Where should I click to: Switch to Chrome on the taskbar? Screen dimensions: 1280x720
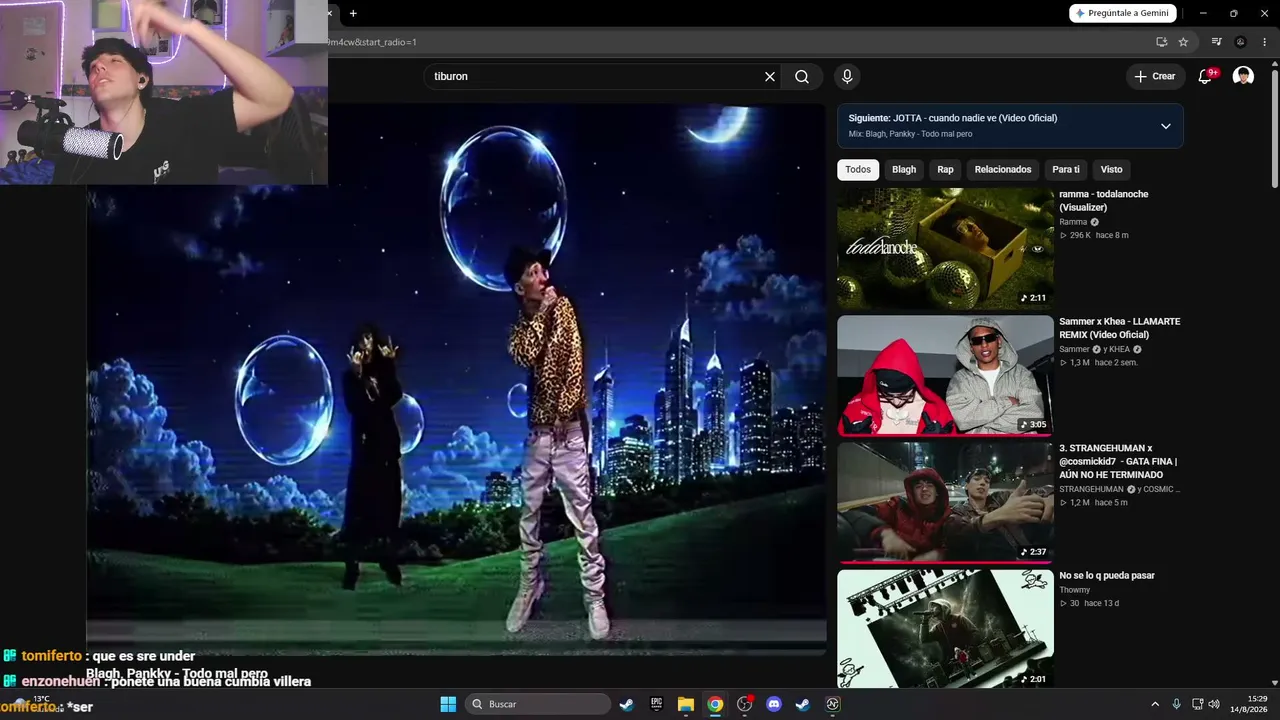pos(715,704)
